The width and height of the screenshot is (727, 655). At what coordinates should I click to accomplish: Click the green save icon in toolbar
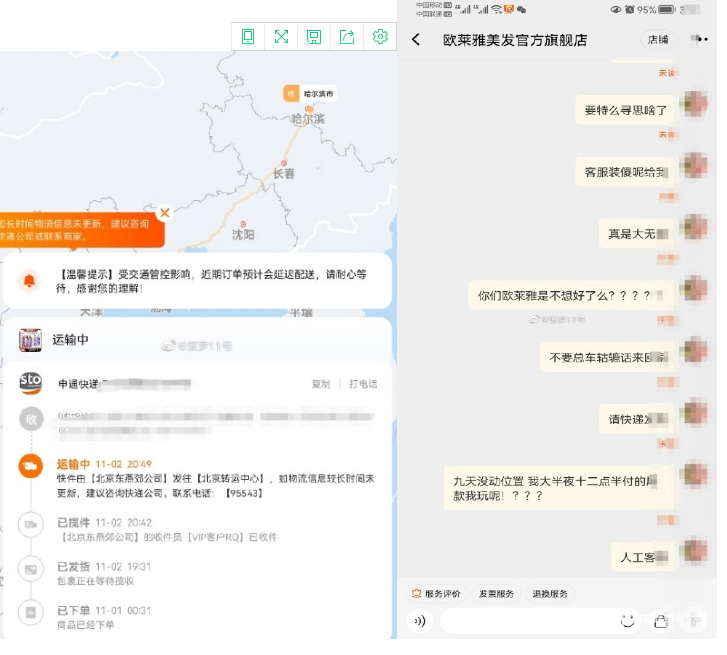[314, 37]
